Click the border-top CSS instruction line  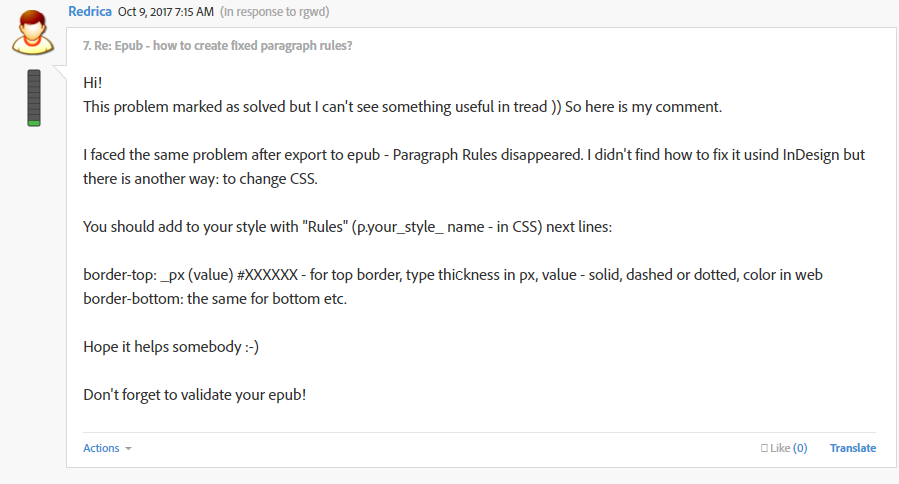pos(453,275)
